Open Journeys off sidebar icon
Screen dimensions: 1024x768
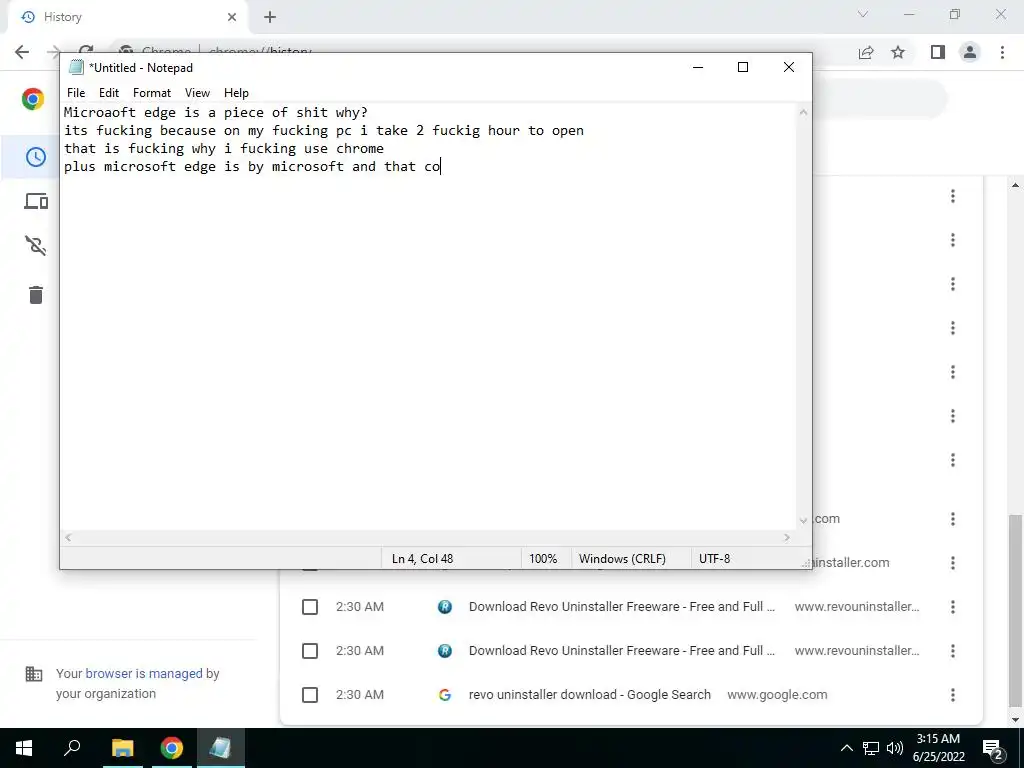[x=36, y=246]
